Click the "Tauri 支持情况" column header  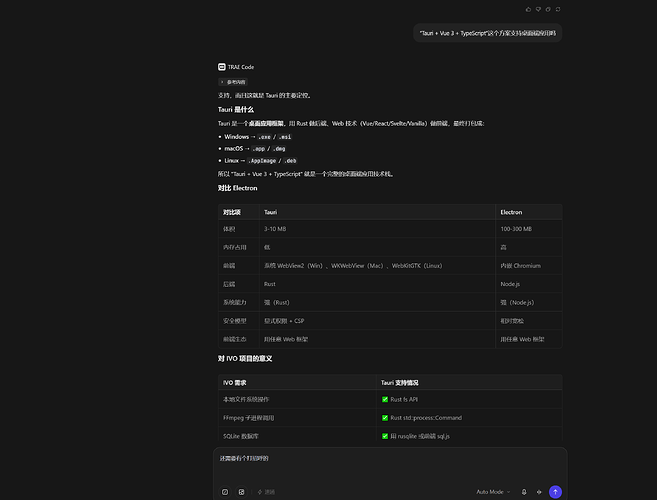(x=469, y=383)
